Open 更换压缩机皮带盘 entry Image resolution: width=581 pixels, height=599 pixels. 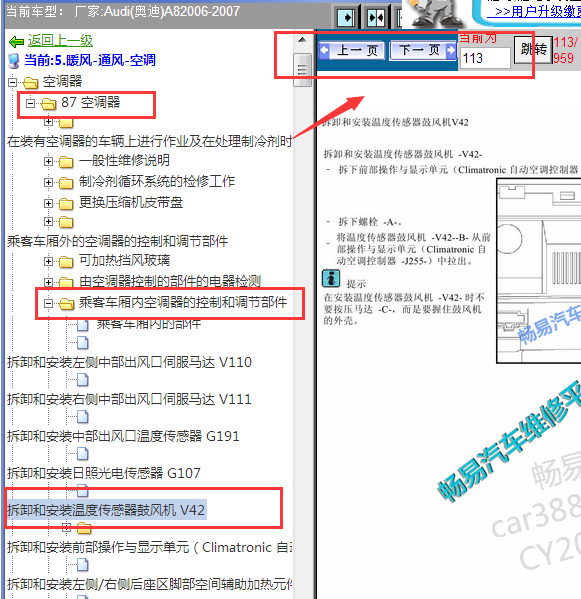coord(131,202)
